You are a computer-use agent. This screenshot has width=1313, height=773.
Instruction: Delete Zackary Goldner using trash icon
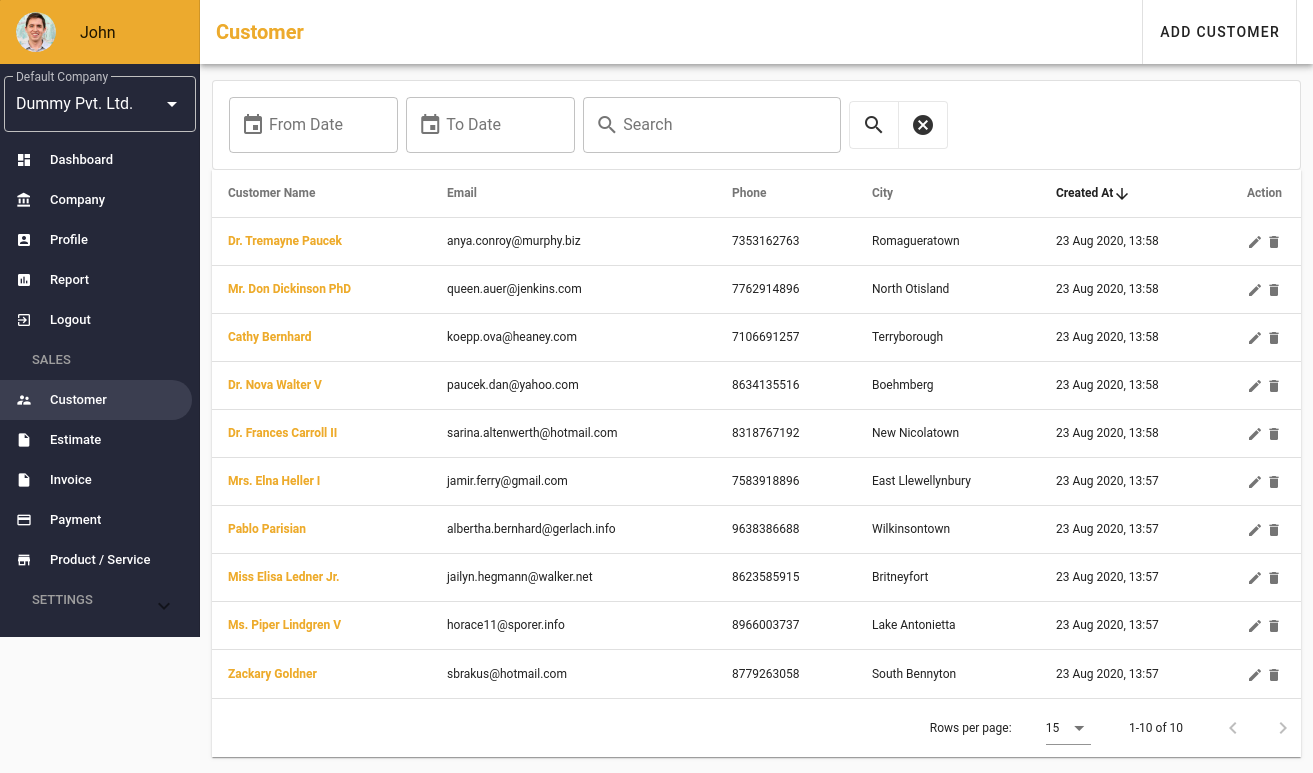tap(1274, 674)
